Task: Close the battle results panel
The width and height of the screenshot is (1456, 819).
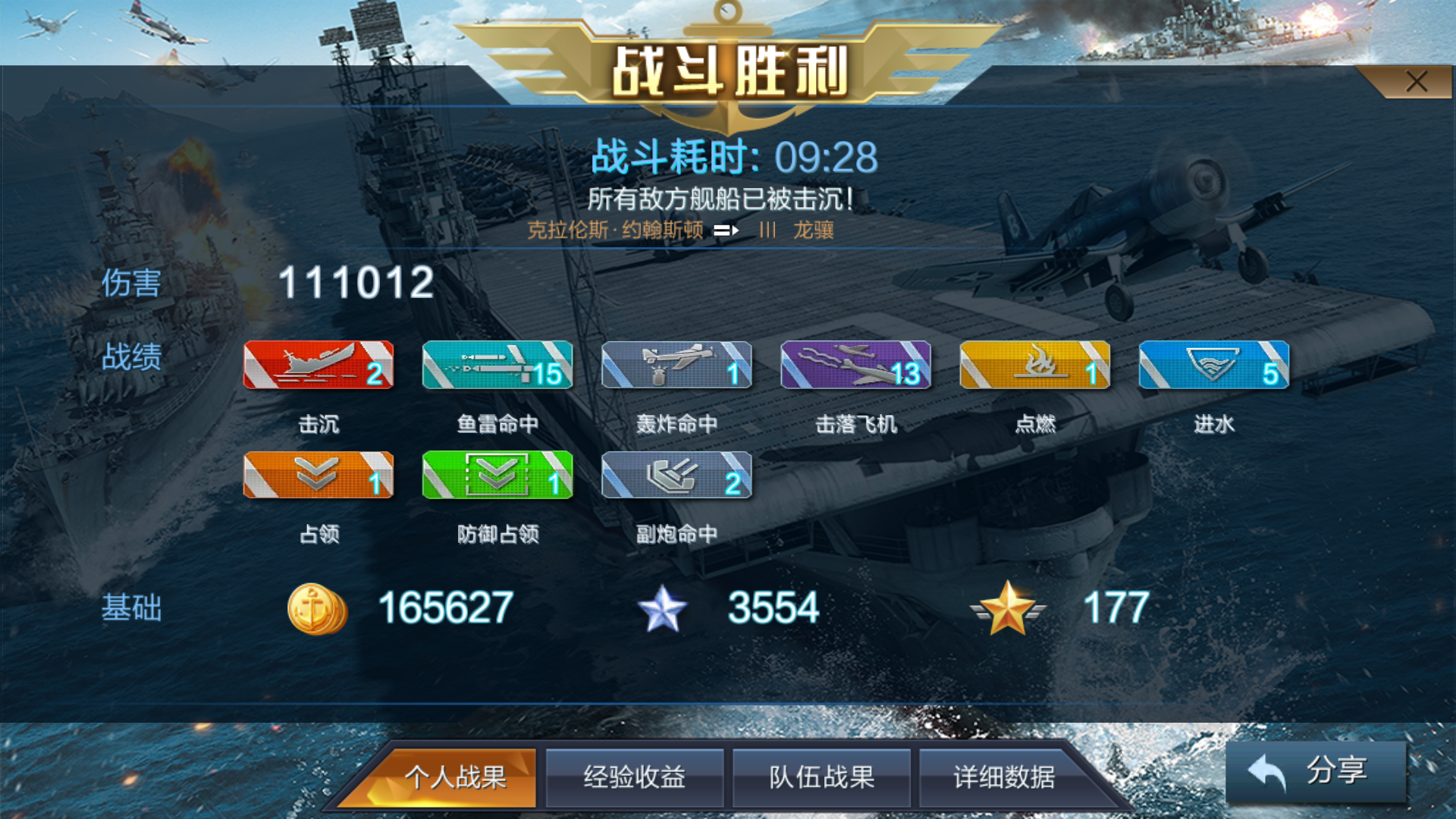Action: pyautogui.click(x=1416, y=82)
